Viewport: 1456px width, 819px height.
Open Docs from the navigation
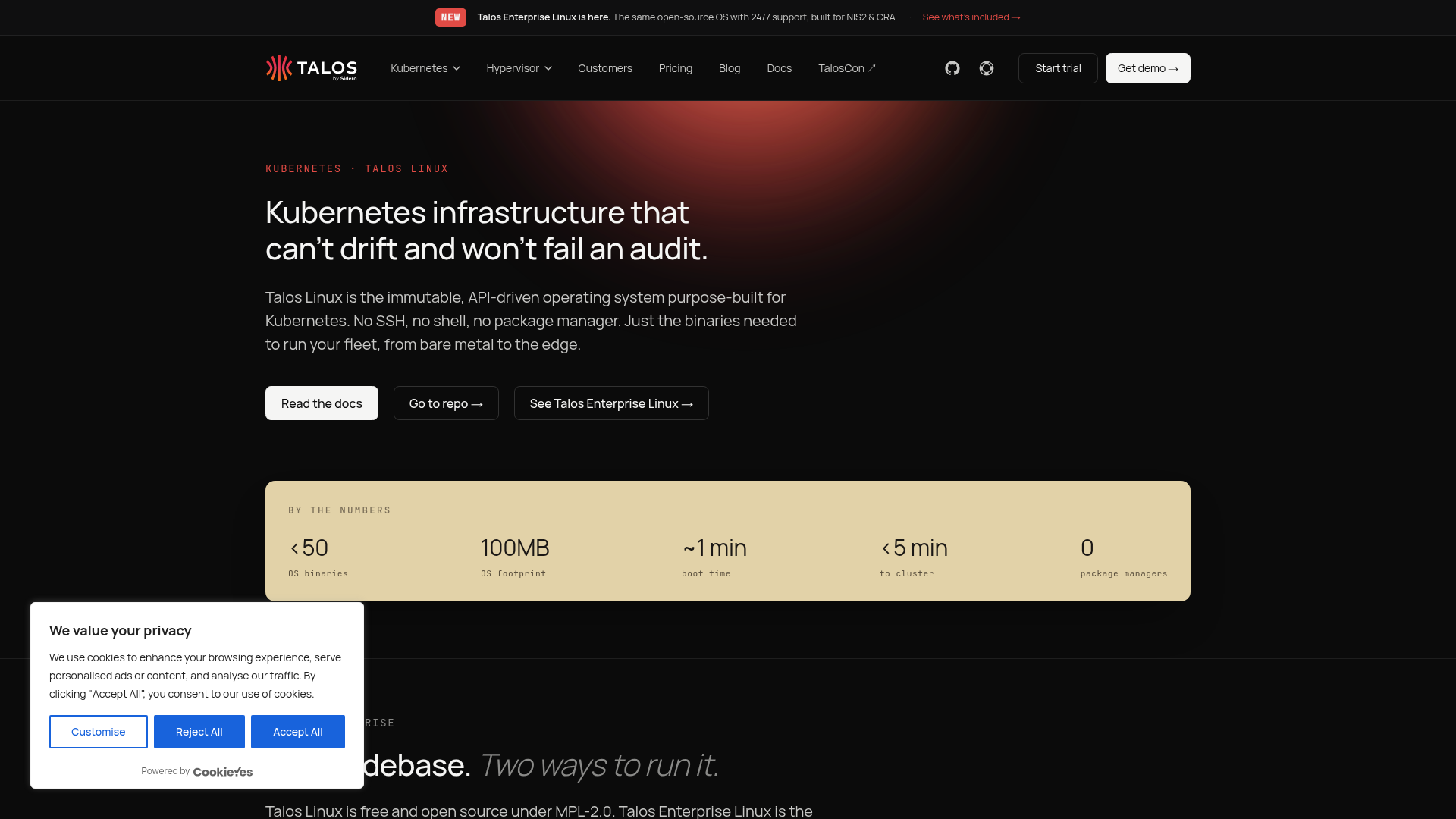point(780,68)
